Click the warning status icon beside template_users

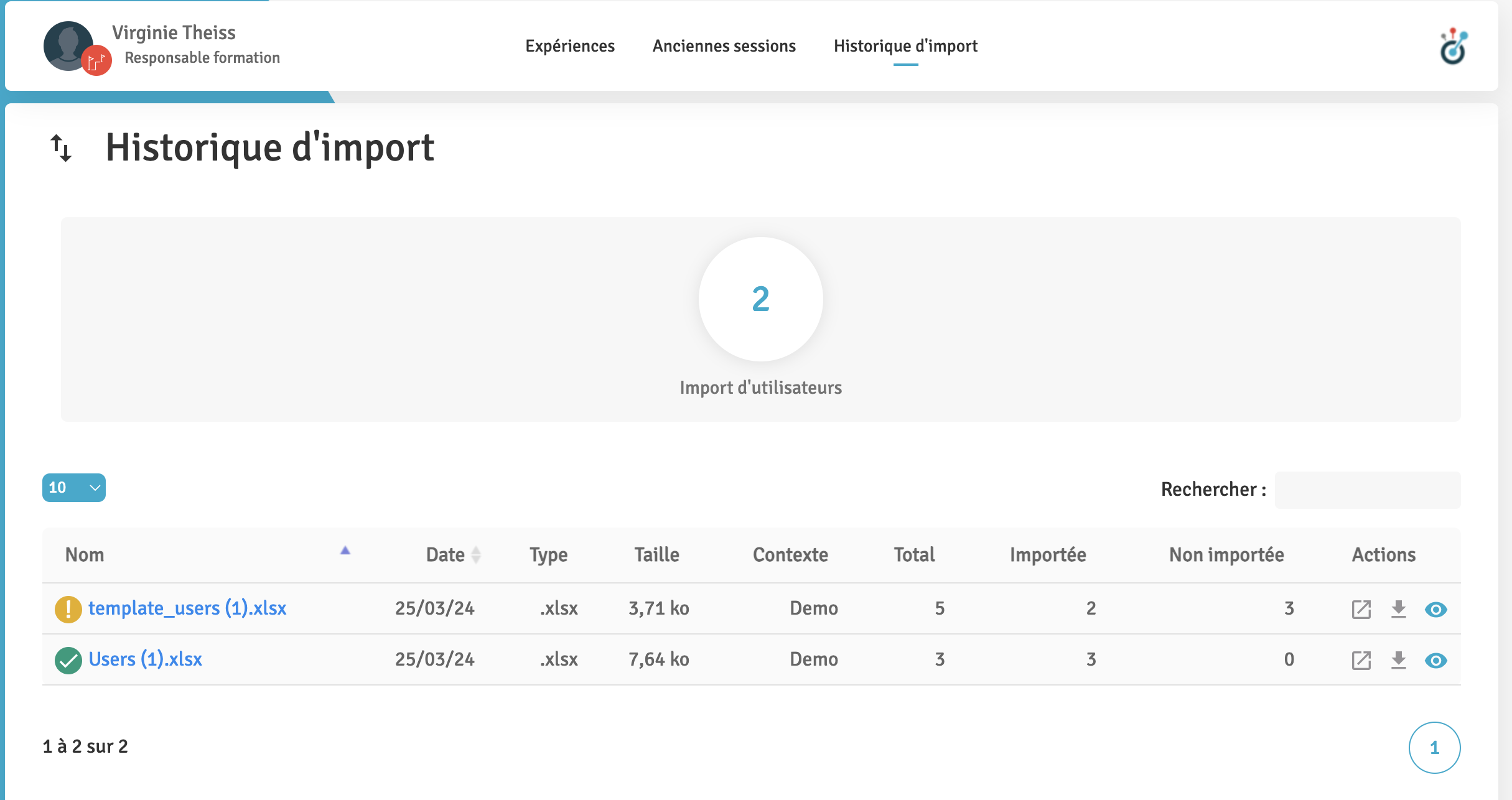(x=68, y=609)
